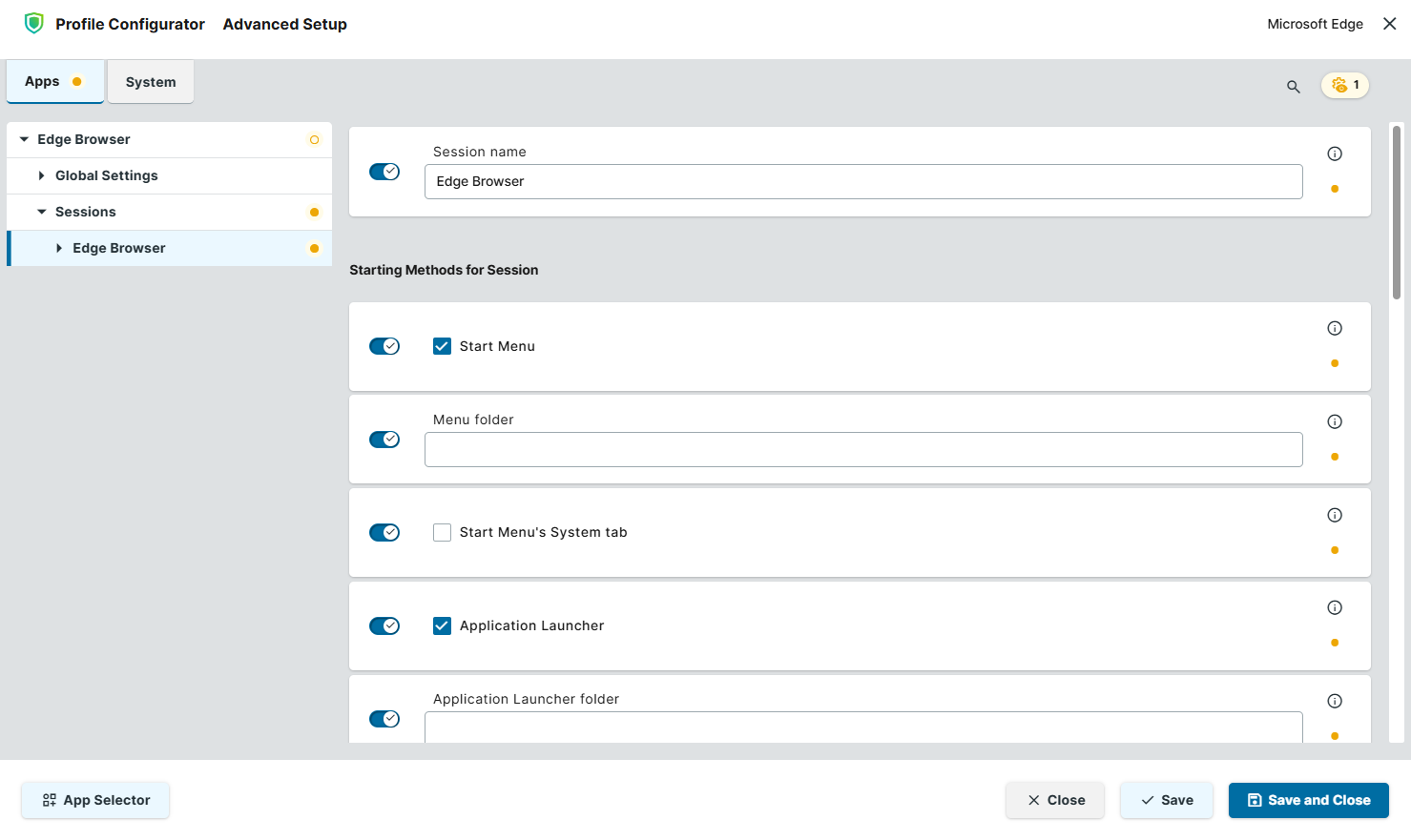Click info icon for Application Launcher
The image size is (1411, 840).
tap(1334, 607)
